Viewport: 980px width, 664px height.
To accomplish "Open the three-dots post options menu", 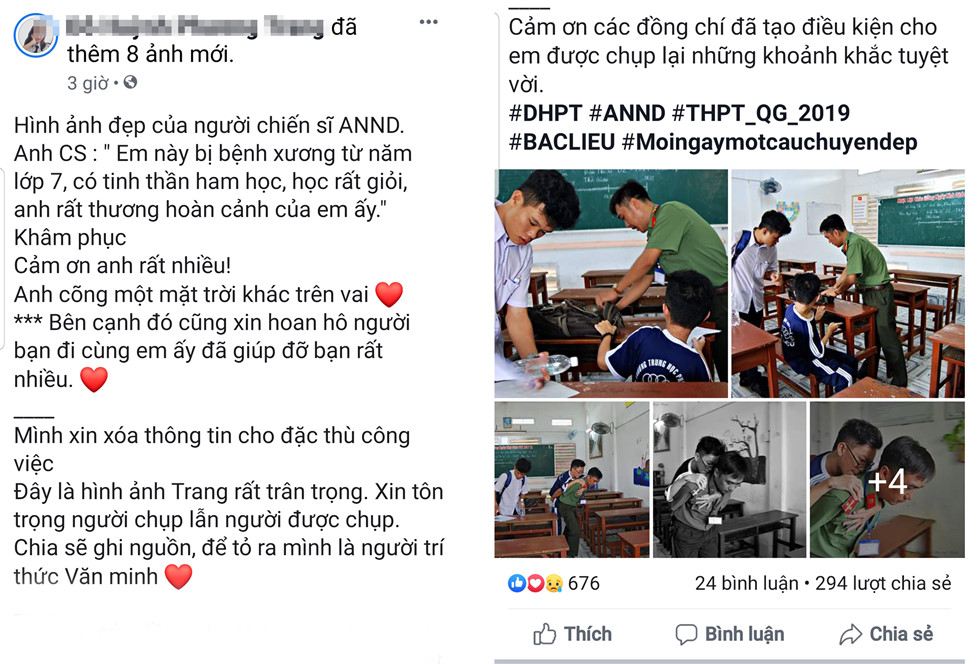I will (x=428, y=22).
